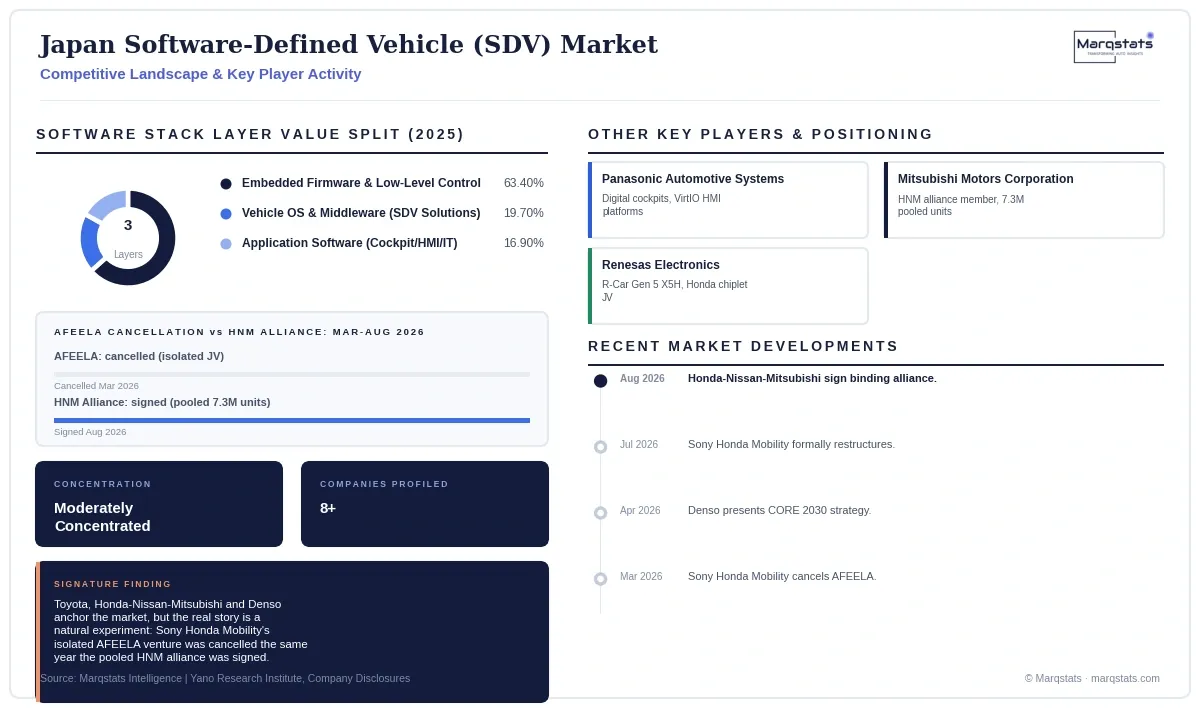Open the Panasonic Automotive Systems card
Image resolution: width=1200 pixels, height=708 pixels.
pos(728,200)
